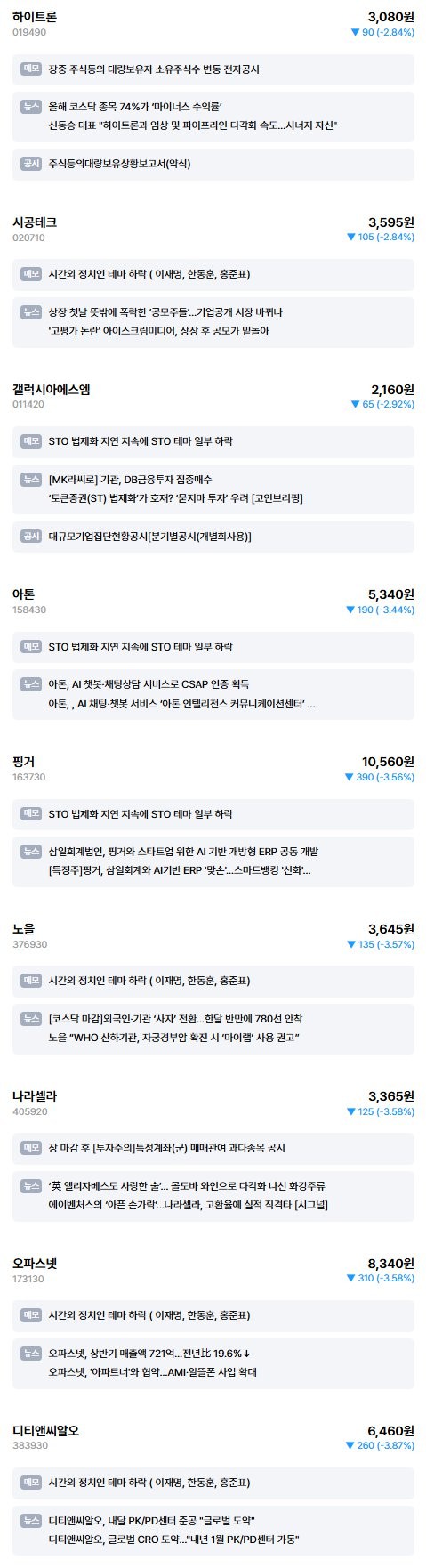Select the 시공테크 stock title
426x1568 pixels.
pos(35,222)
